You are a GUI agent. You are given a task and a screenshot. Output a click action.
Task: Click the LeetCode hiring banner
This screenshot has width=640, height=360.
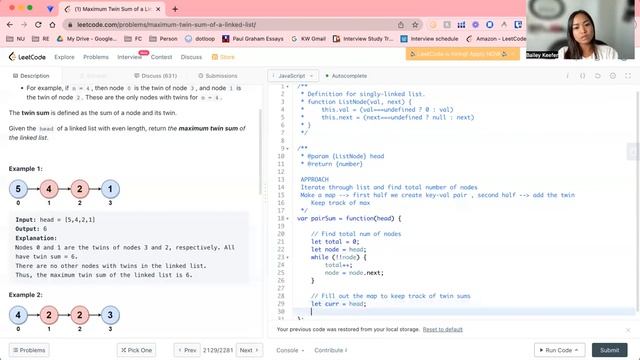click(x=462, y=54)
